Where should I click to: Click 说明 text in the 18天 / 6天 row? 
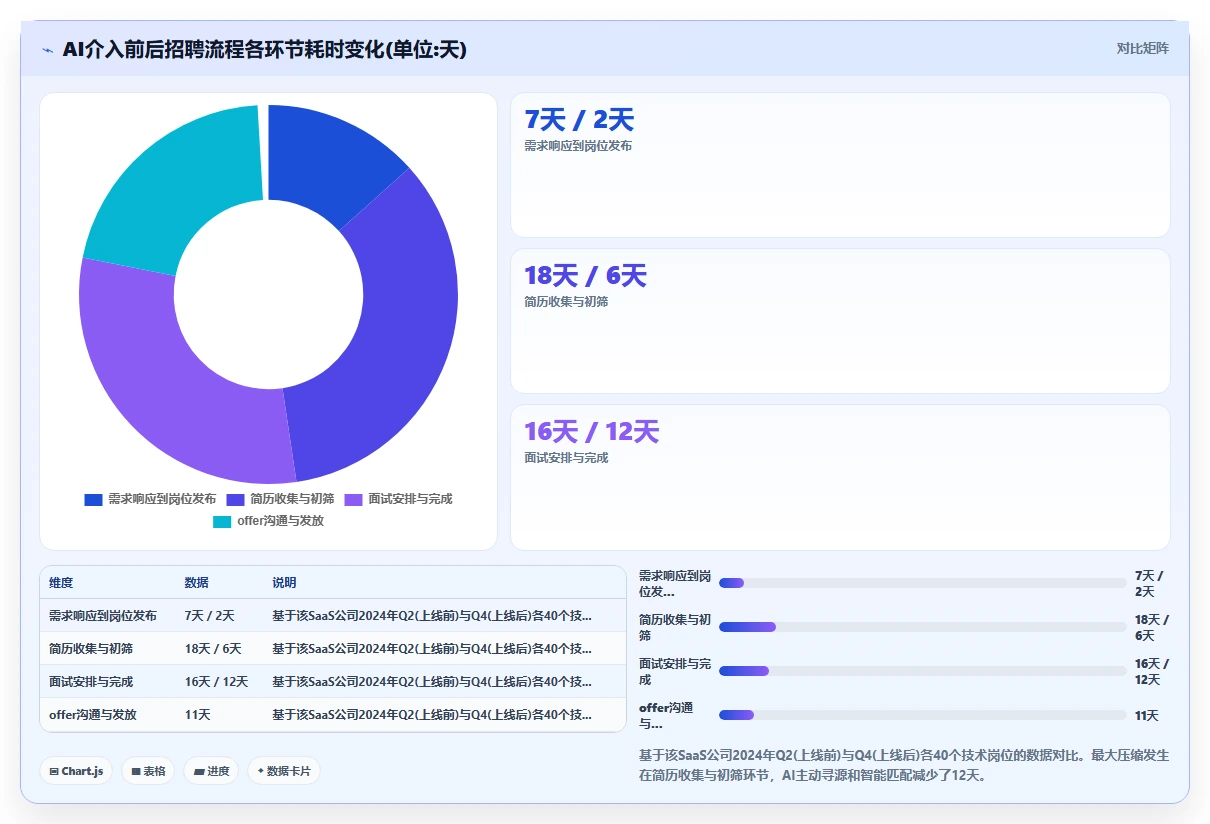tap(432, 649)
